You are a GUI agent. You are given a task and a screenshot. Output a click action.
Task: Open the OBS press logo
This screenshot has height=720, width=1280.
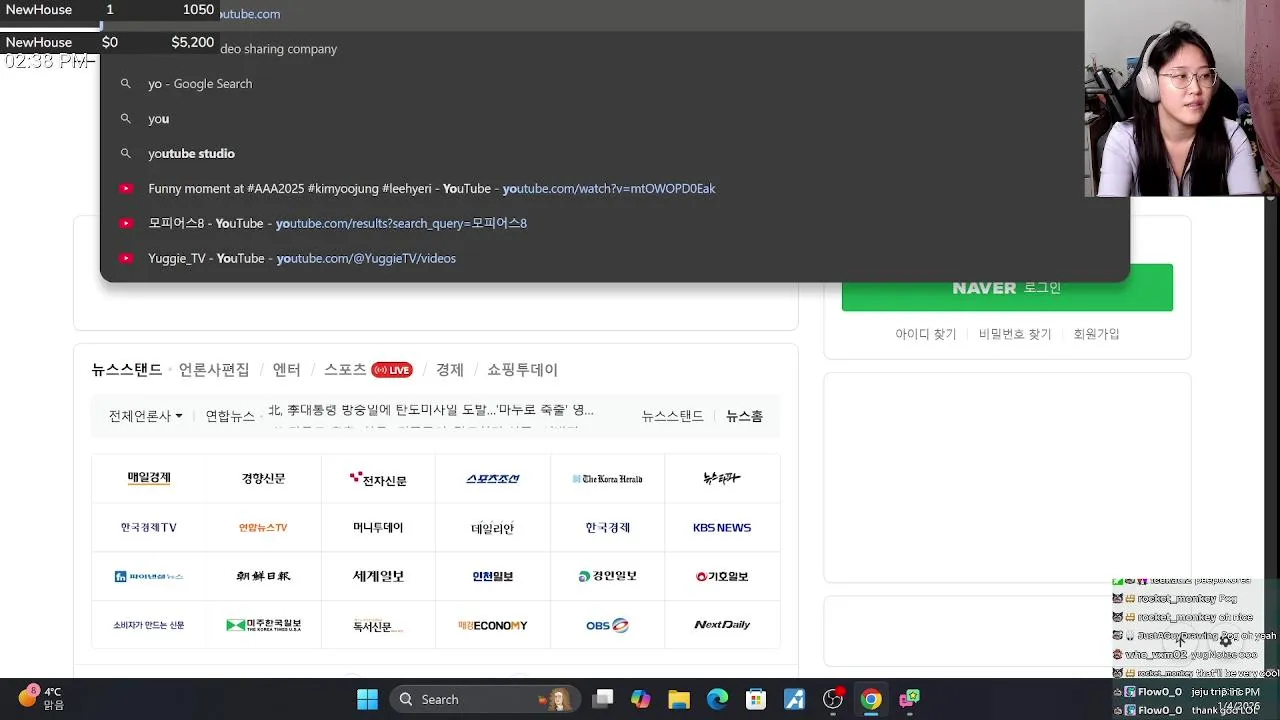[x=607, y=625]
